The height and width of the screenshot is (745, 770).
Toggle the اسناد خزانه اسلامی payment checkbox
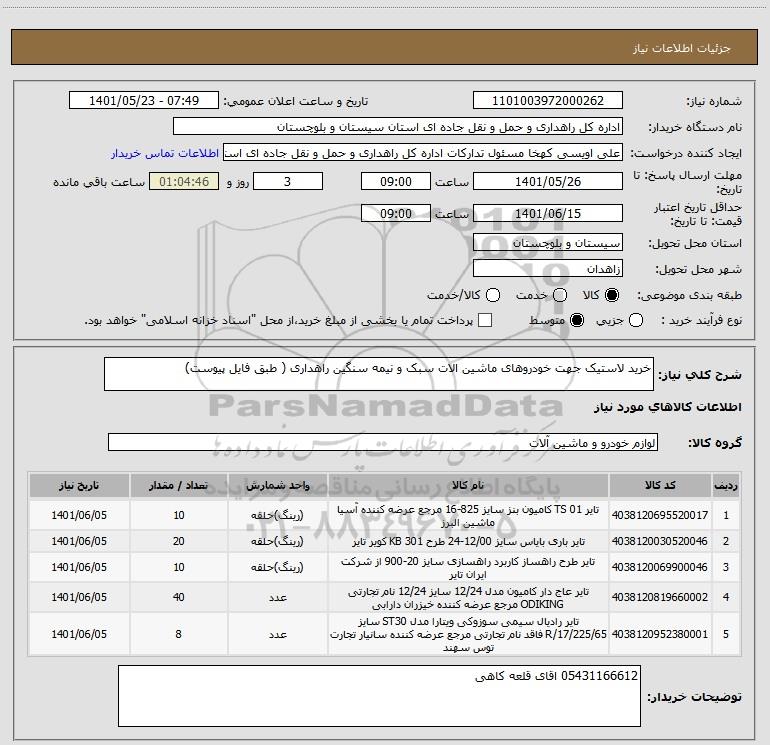click(x=485, y=321)
